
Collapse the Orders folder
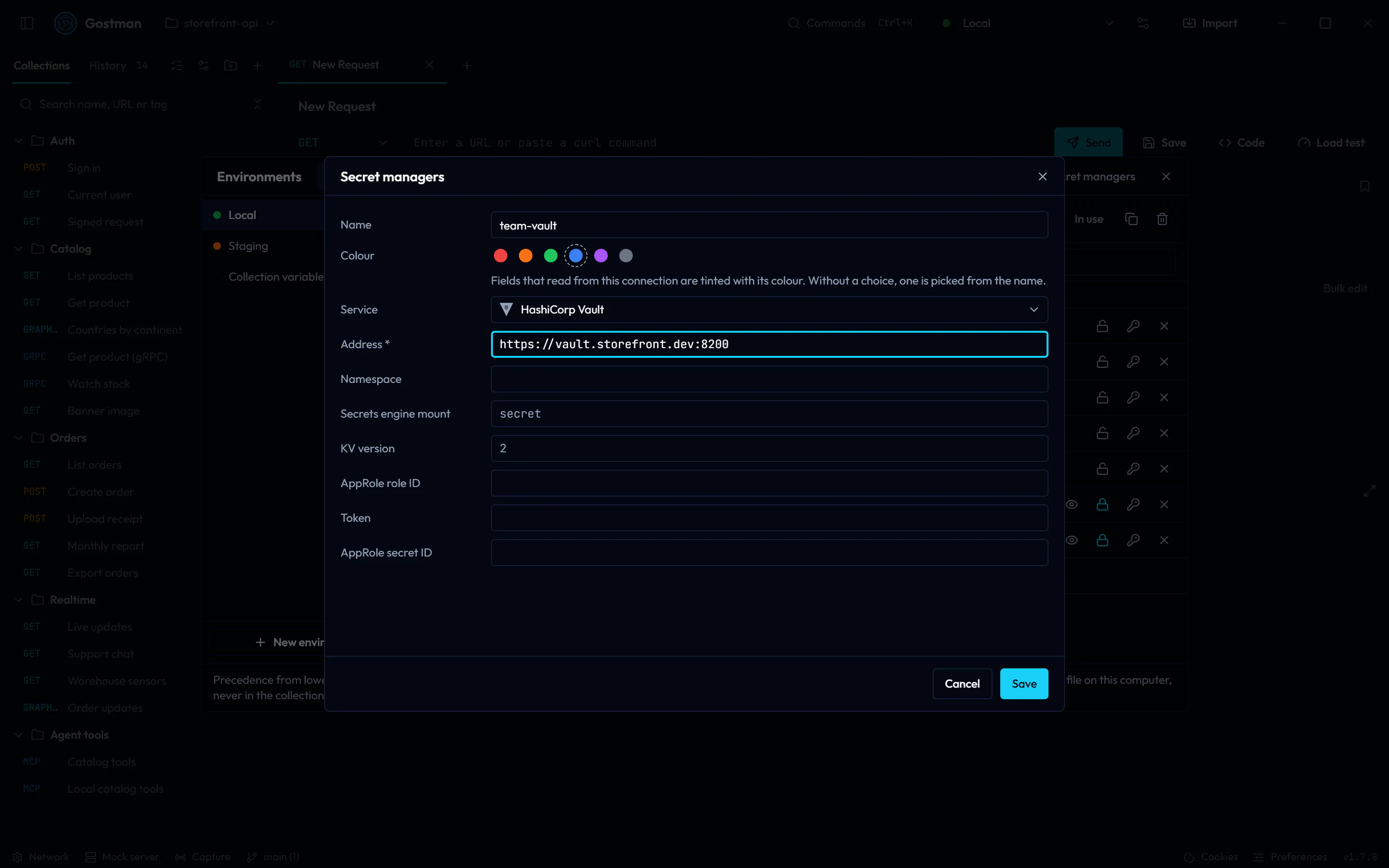click(18, 437)
